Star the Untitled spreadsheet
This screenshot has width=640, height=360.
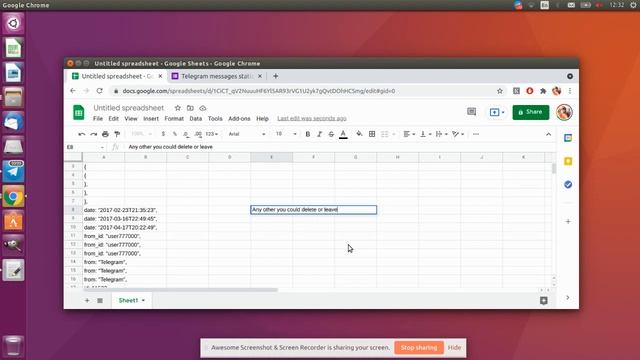(178, 108)
